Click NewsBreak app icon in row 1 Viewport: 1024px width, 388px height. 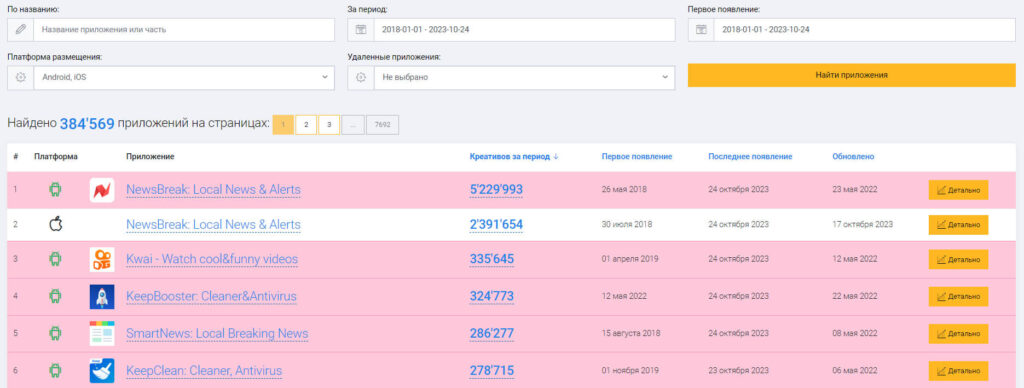tap(102, 190)
